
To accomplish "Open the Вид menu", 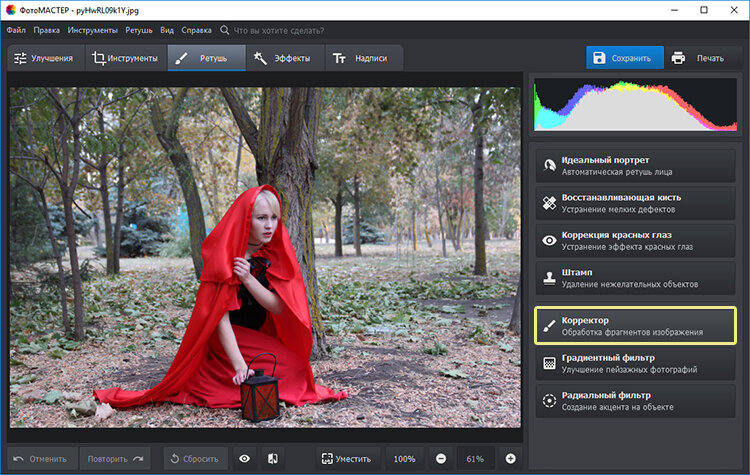I will [167, 30].
